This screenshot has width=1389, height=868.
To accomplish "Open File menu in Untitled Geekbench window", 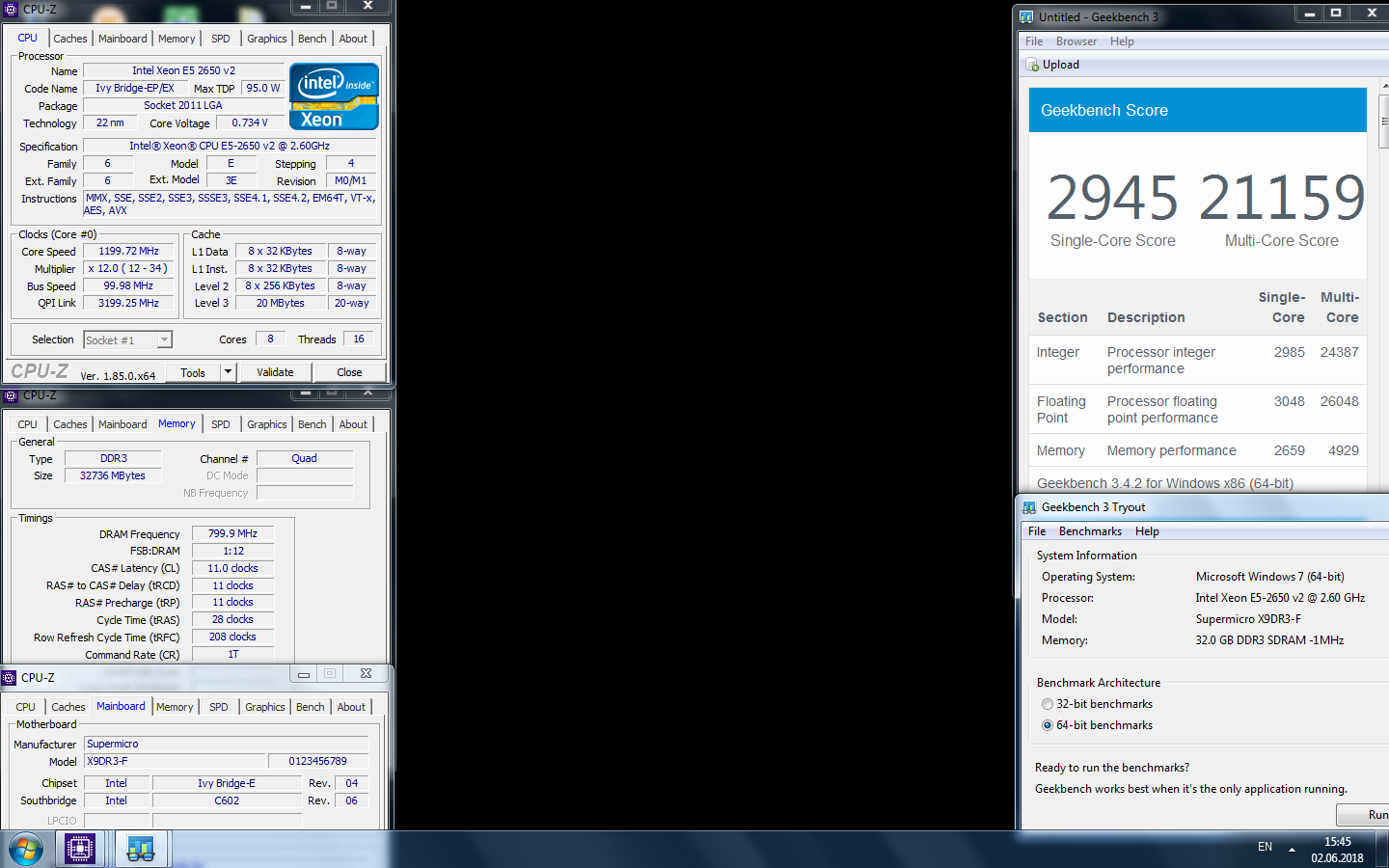I will 1034,41.
